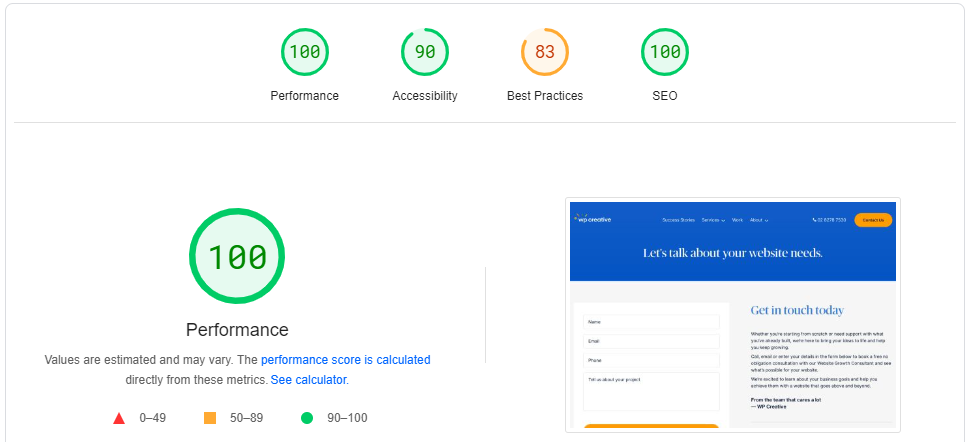Click the 'Get in touch today' heading
Screen dimensions: 969x442
[797, 310]
